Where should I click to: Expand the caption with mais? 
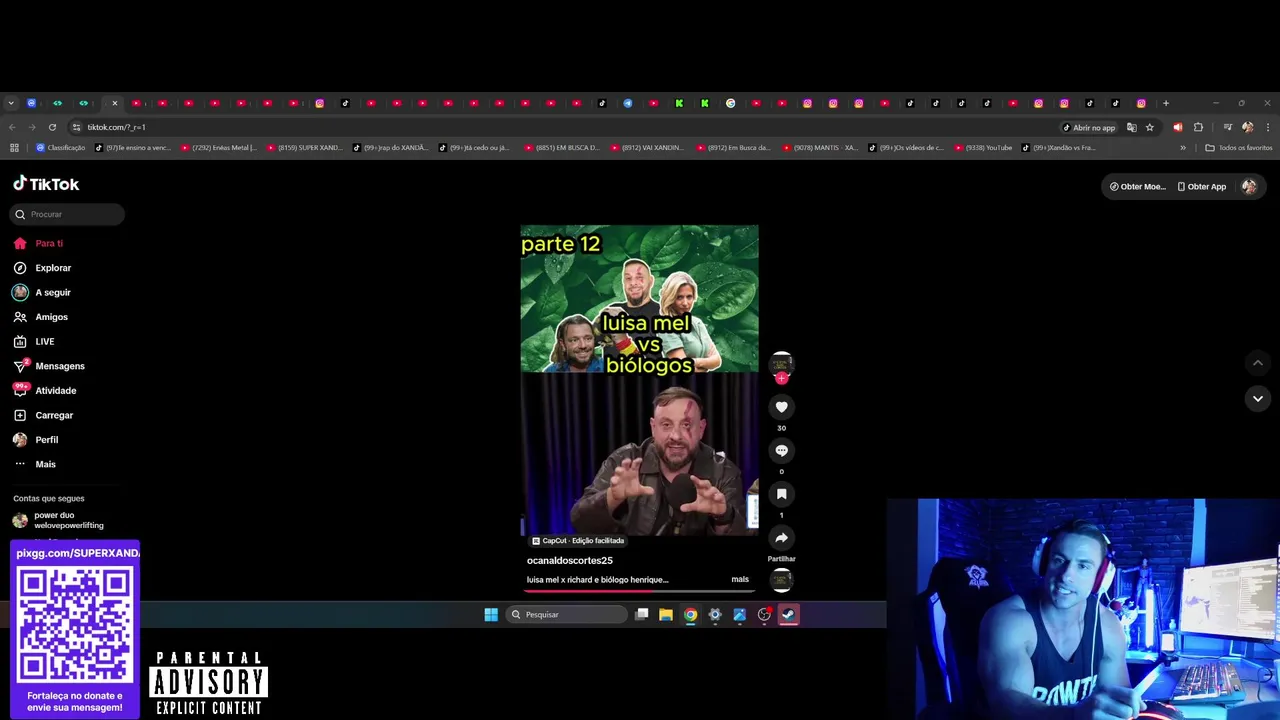(x=740, y=579)
